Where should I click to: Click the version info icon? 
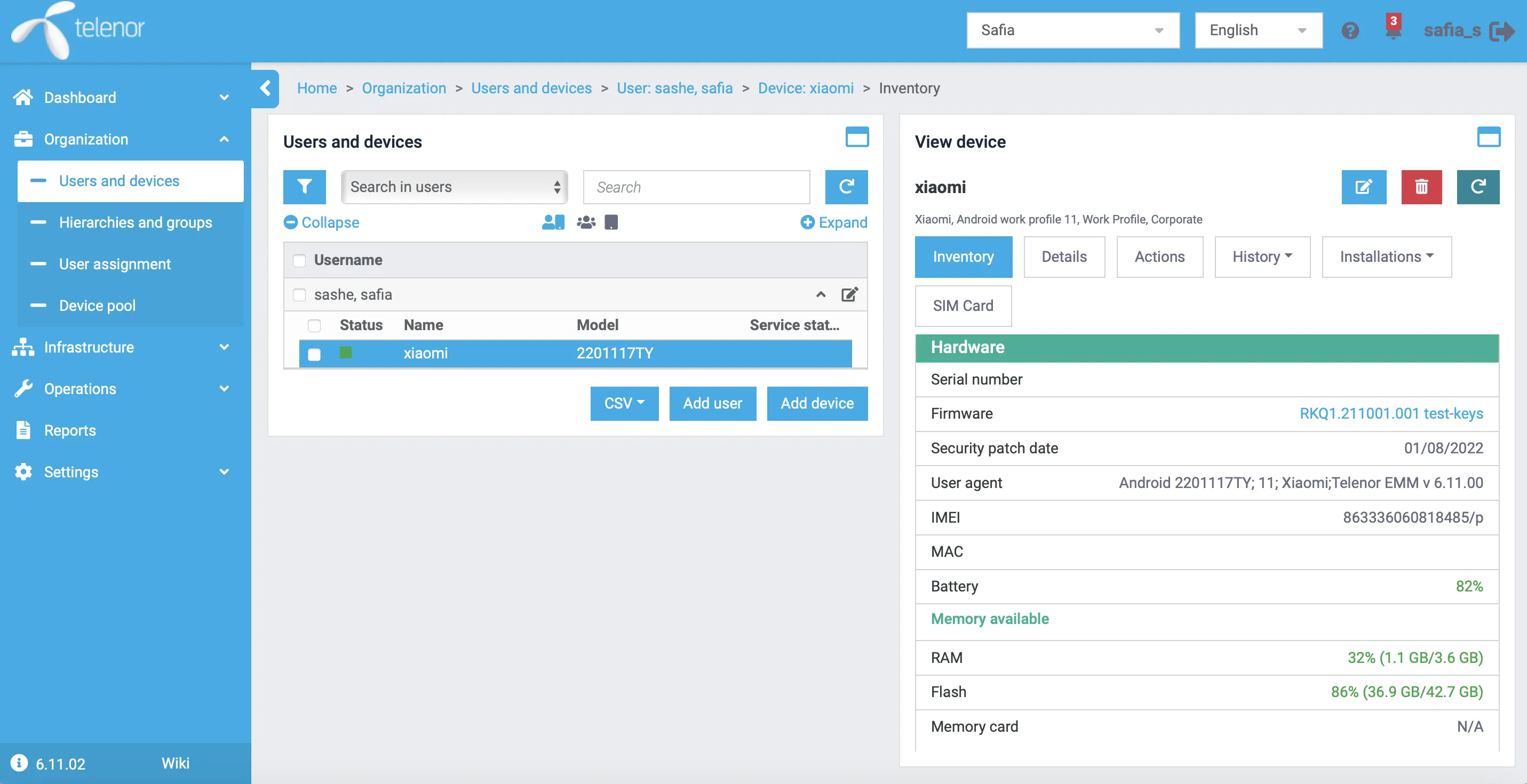pos(19,763)
